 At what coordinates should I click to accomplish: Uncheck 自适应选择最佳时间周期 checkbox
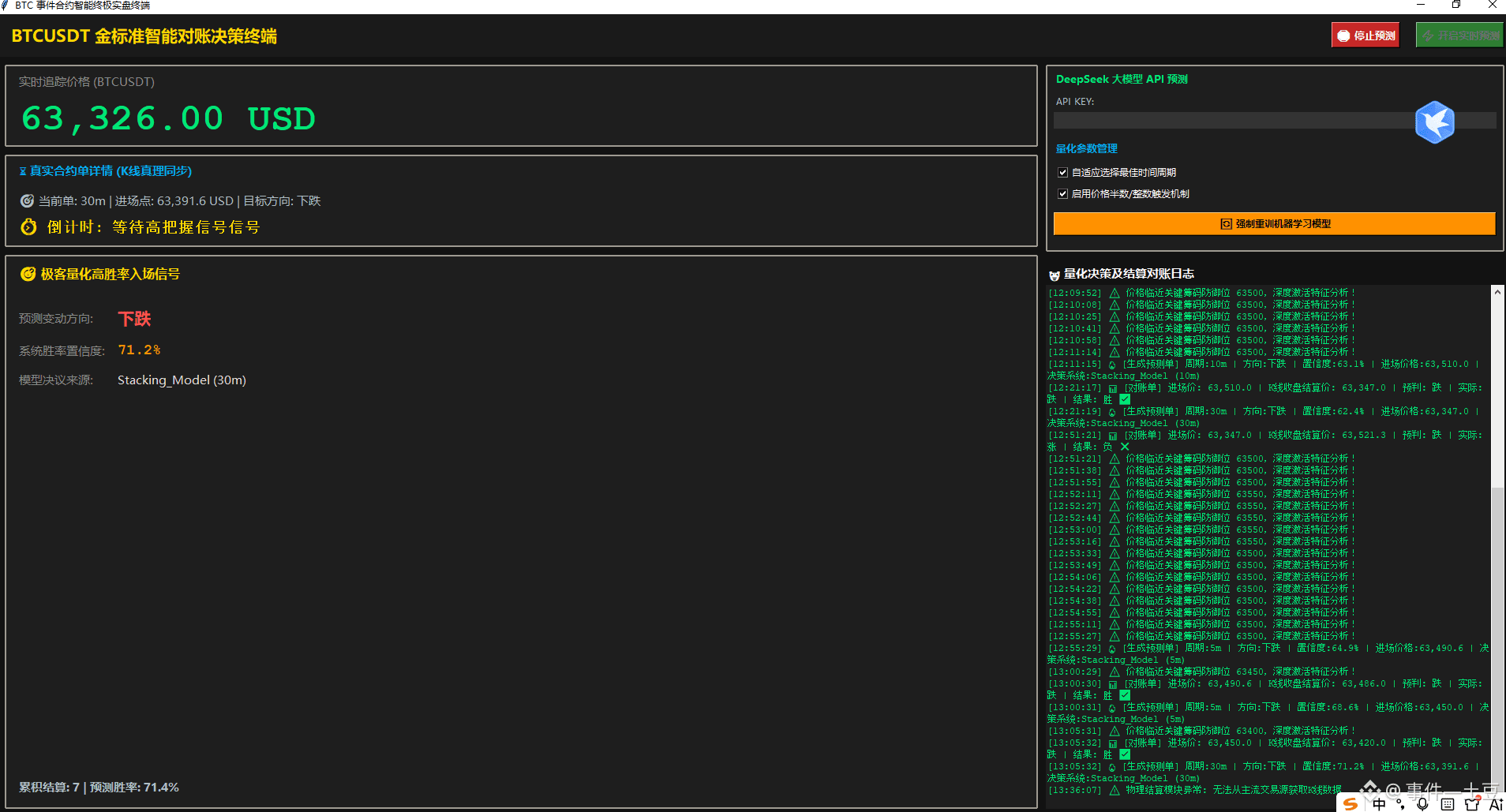click(x=1062, y=172)
